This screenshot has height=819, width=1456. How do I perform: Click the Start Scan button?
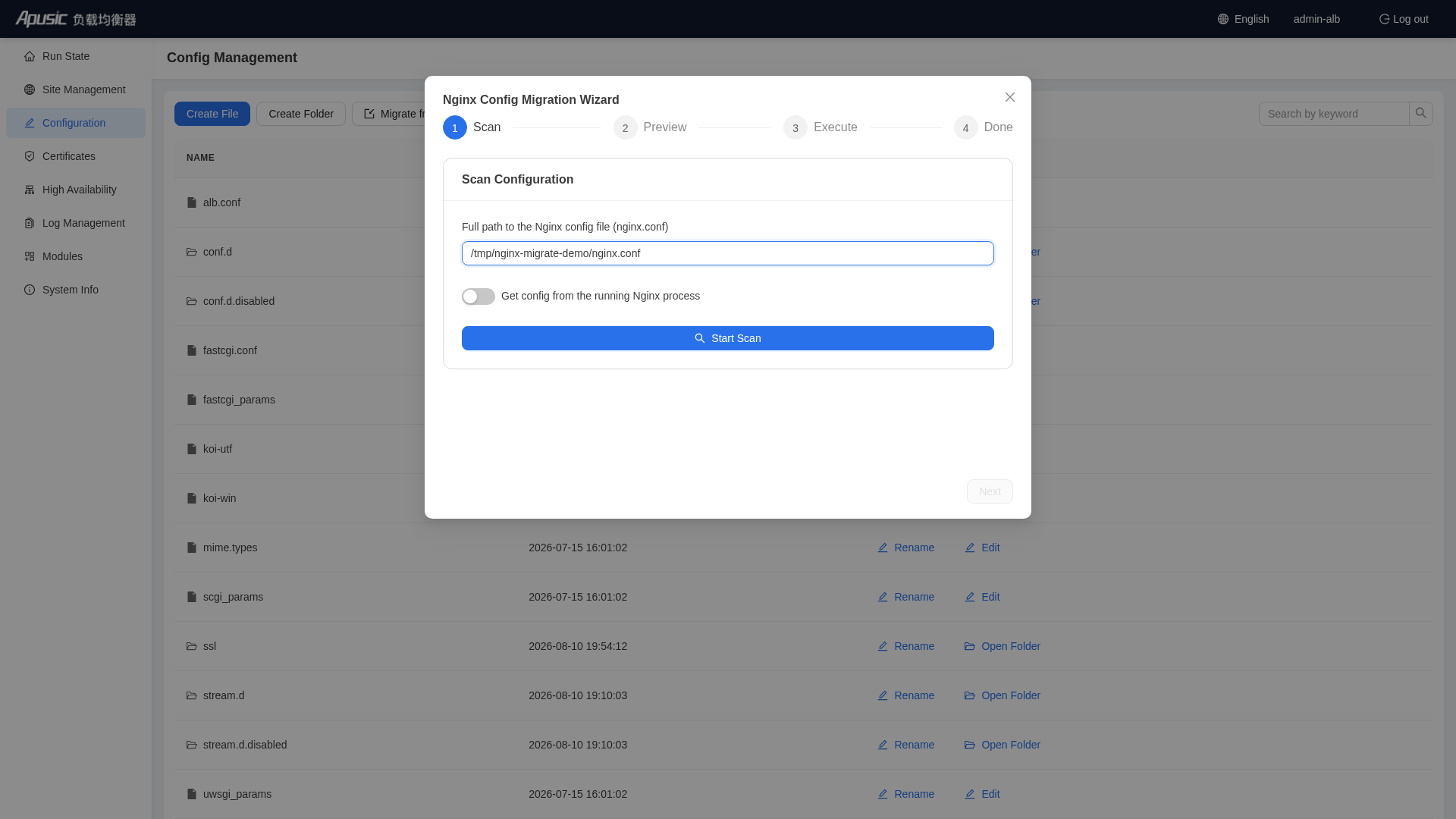coord(728,338)
